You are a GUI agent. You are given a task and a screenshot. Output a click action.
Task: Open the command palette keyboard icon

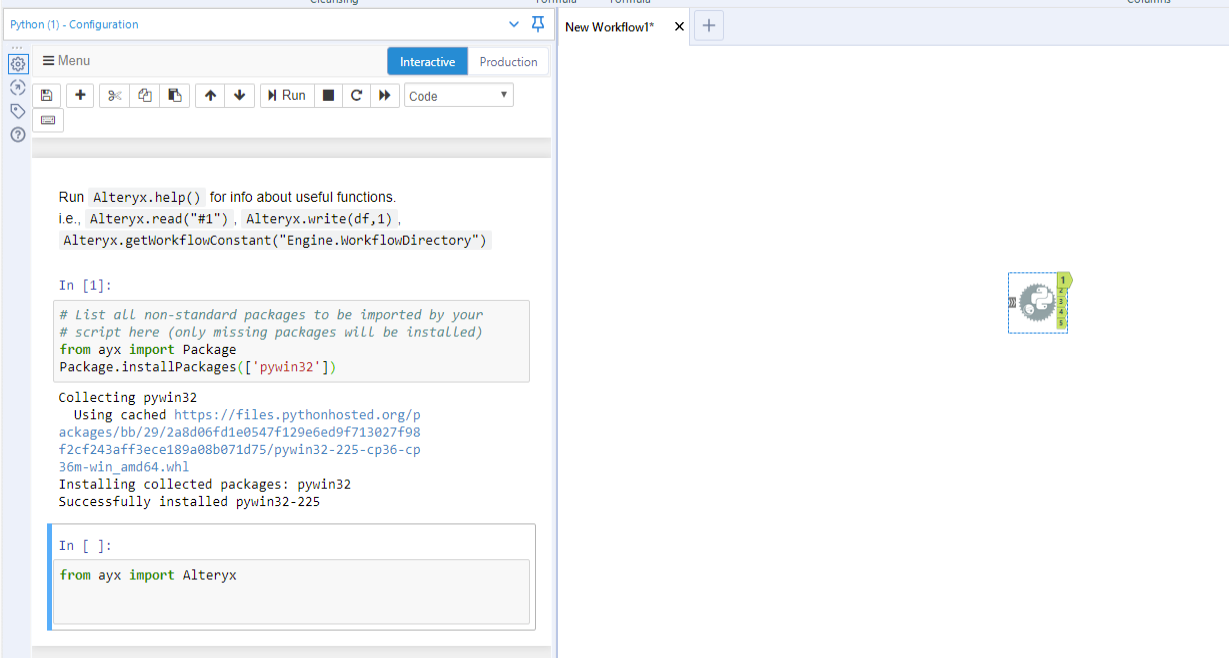pyautogui.click(x=47, y=119)
